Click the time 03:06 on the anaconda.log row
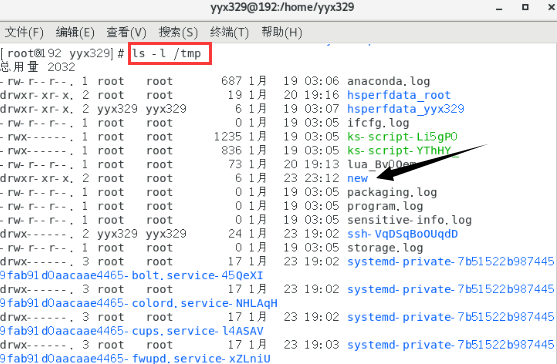Viewport: 557px width, 364px height. click(322, 81)
